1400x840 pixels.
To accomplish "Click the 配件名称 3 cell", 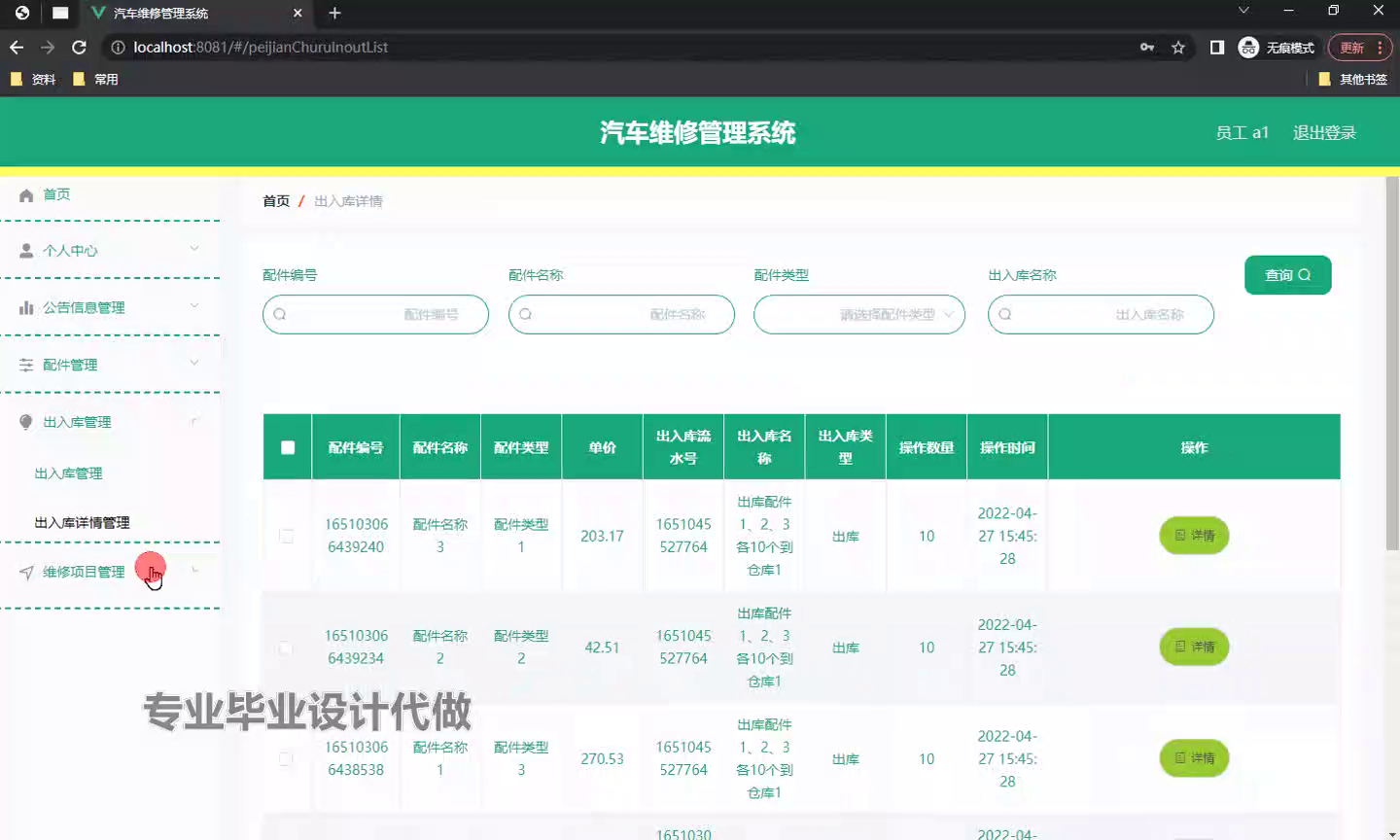I will tap(440, 536).
